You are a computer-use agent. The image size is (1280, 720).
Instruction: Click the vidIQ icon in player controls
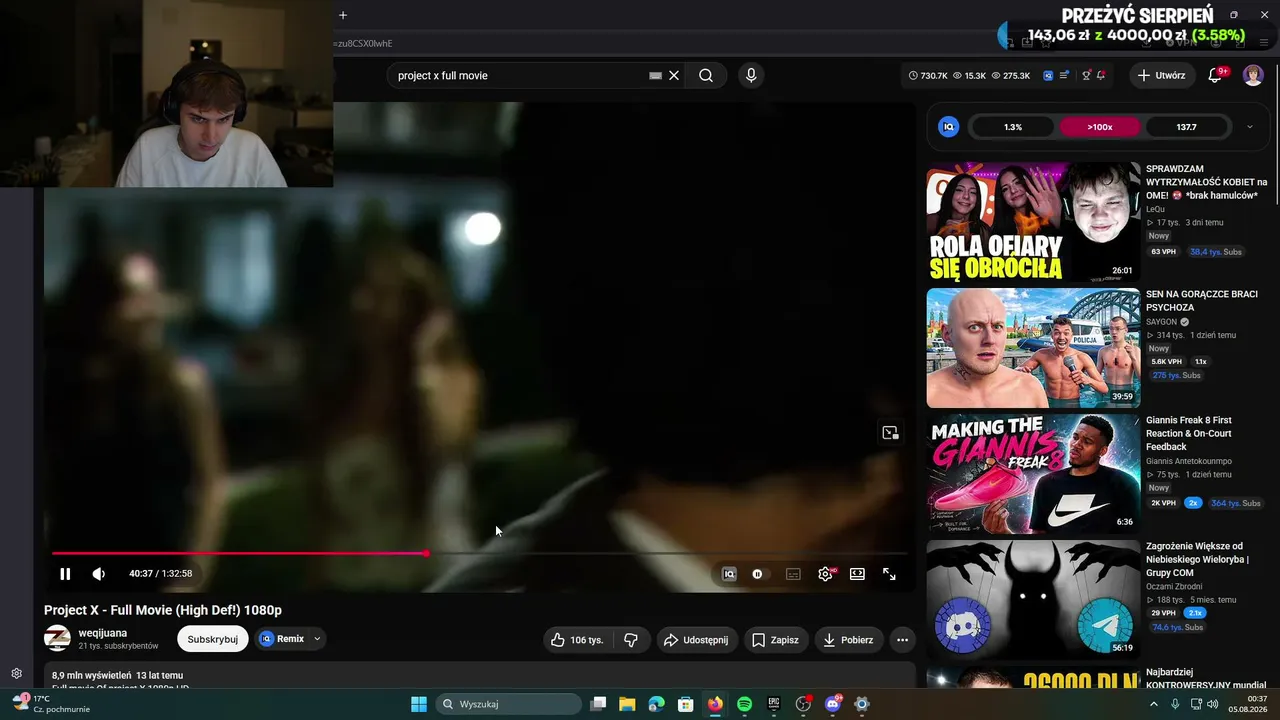click(729, 574)
